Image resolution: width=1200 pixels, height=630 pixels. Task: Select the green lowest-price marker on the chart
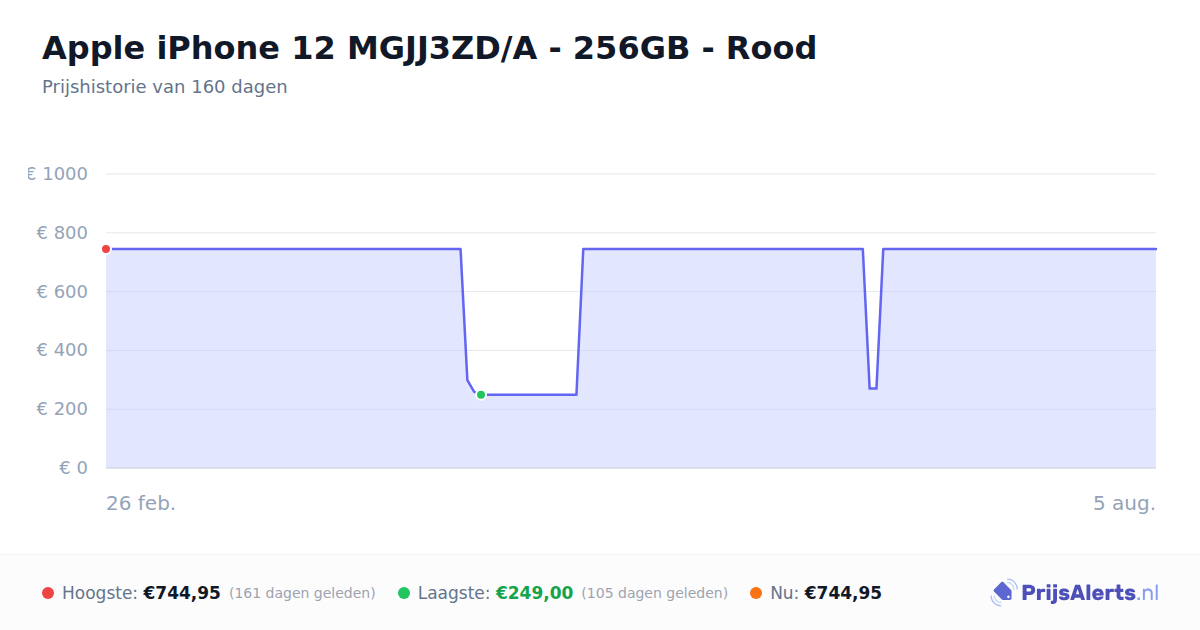(x=481, y=395)
